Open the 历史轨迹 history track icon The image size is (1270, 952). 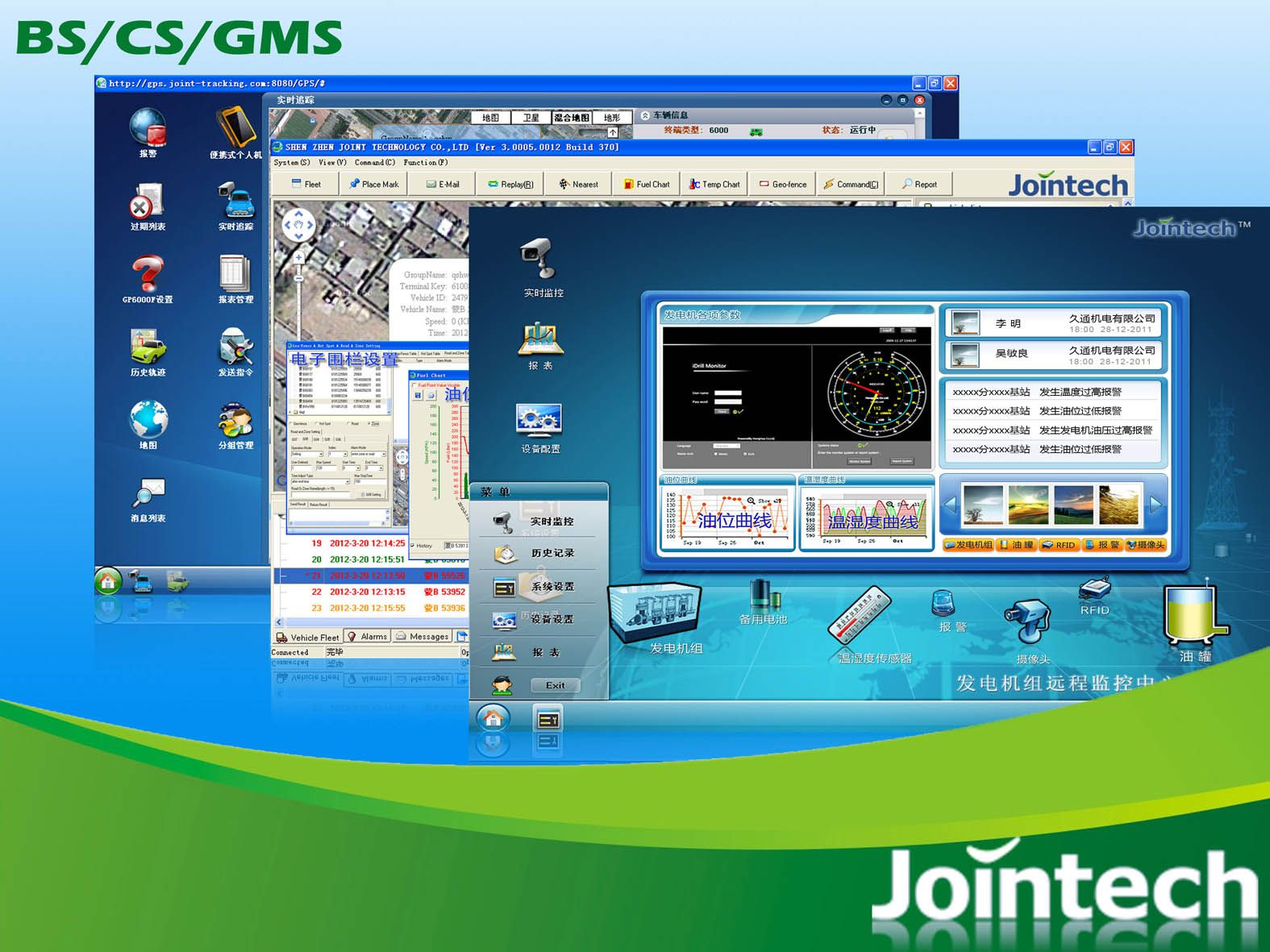coord(148,352)
